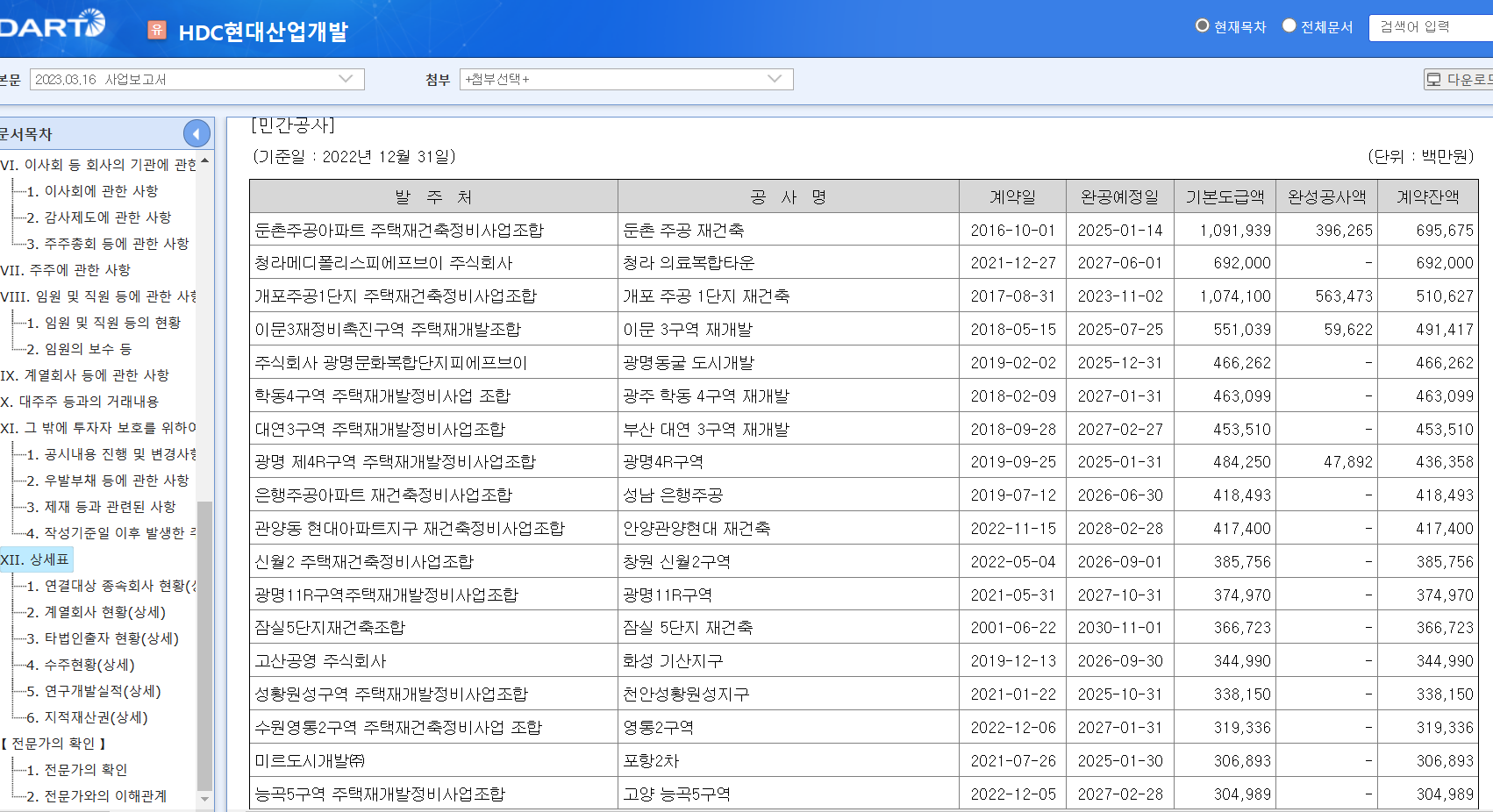Open 1. 전문가의 확인 item
Viewport: 1493px width, 812px height.
(77, 770)
